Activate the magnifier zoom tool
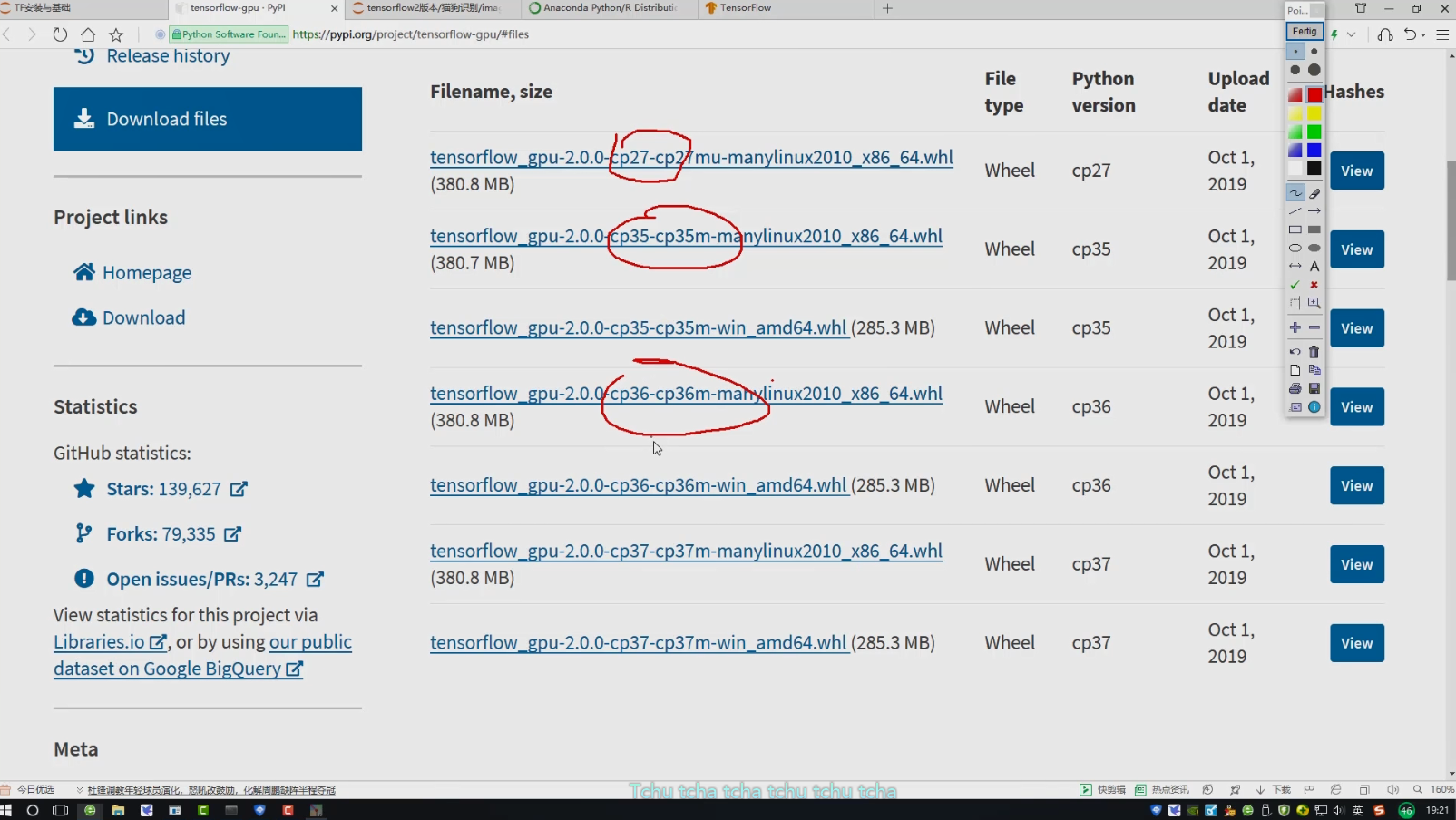 coord(1314,303)
